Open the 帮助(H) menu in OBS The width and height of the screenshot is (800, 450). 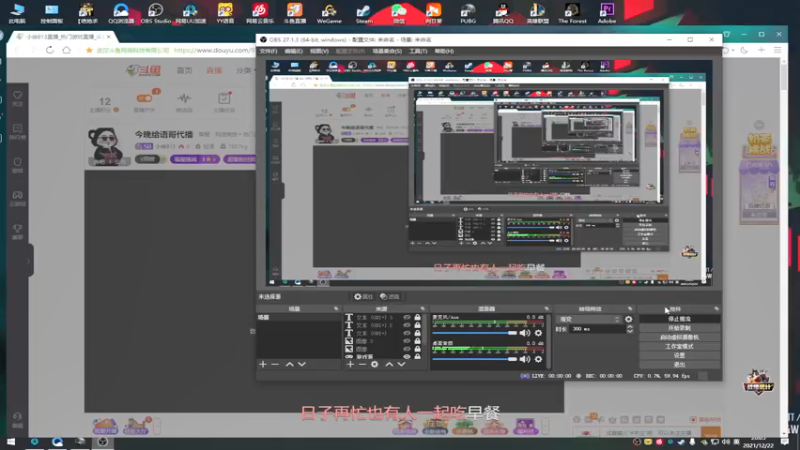click(x=444, y=51)
